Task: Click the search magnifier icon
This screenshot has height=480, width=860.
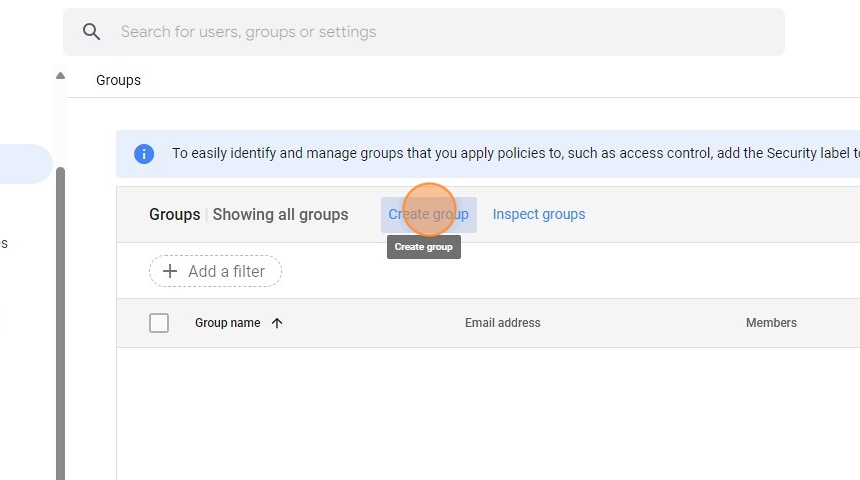Action: tap(91, 32)
